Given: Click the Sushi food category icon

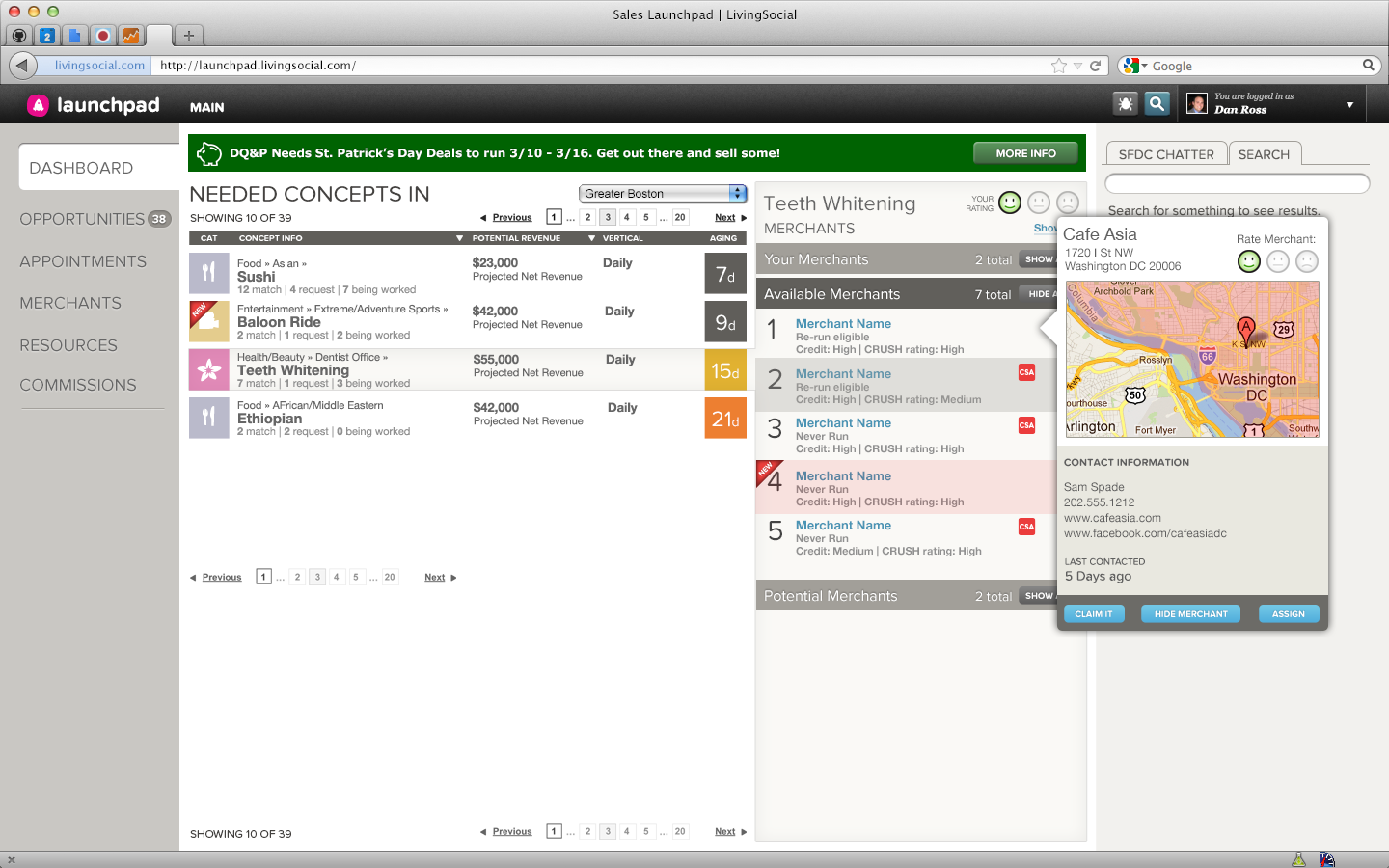Looking at the screenshot, I should [208, 274].
